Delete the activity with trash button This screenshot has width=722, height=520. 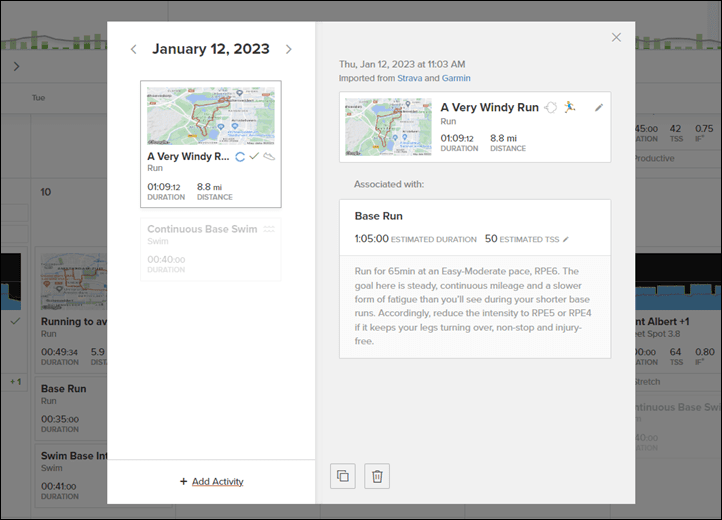(x=377, y=476)
